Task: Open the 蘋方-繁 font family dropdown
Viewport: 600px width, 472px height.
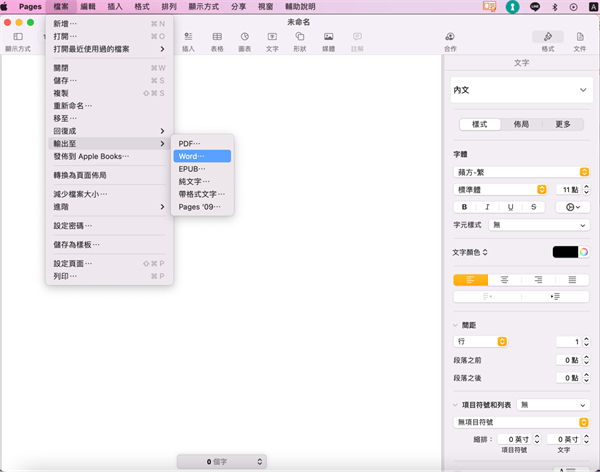Action: 520,172
